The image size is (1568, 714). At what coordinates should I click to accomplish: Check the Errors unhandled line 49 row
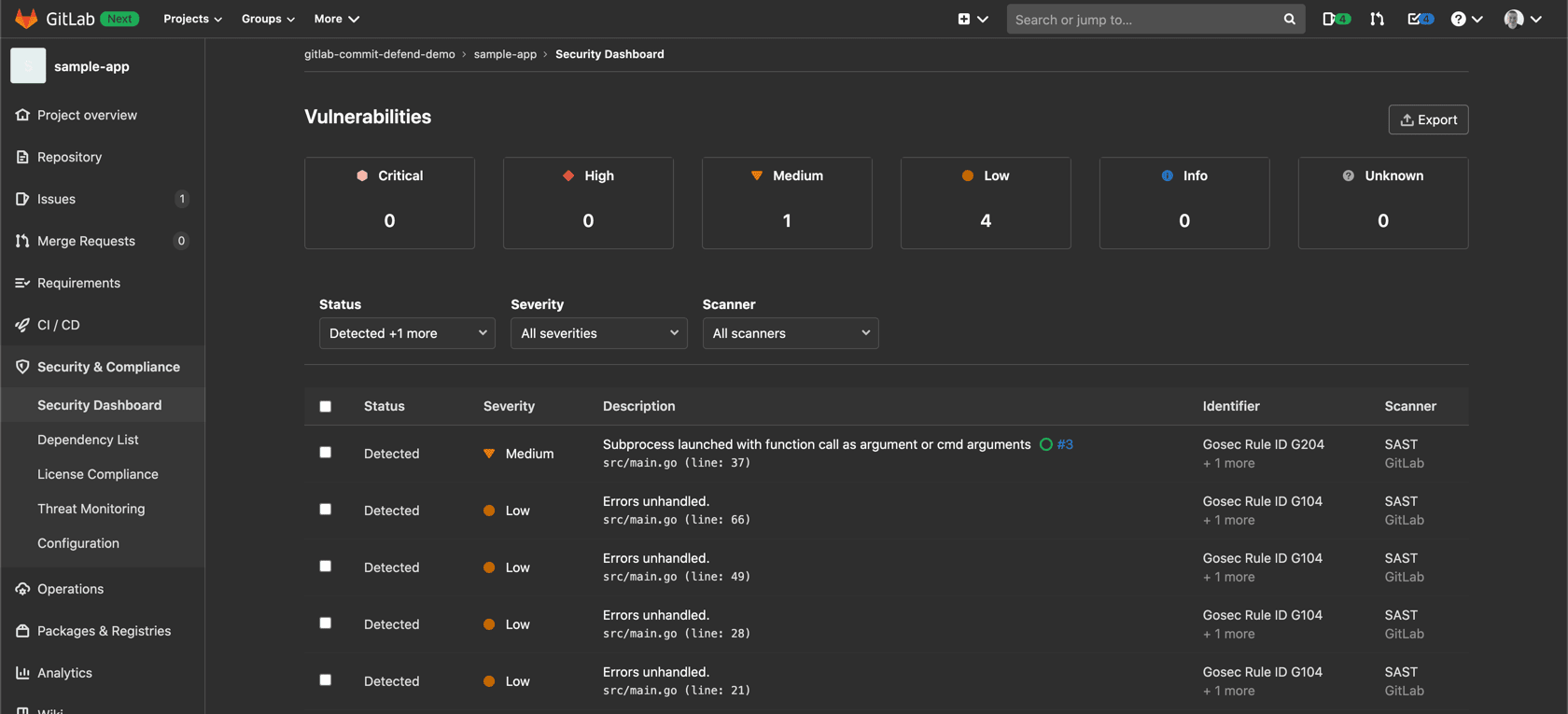click(326, 566)
